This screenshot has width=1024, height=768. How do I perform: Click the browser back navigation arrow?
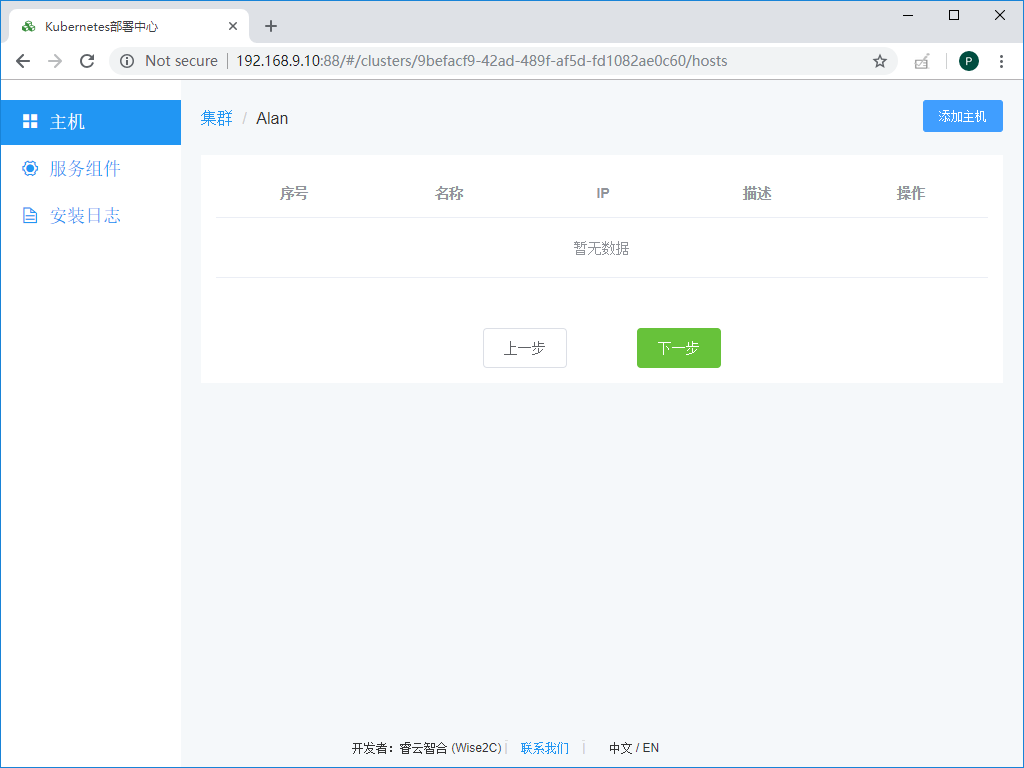22,61
